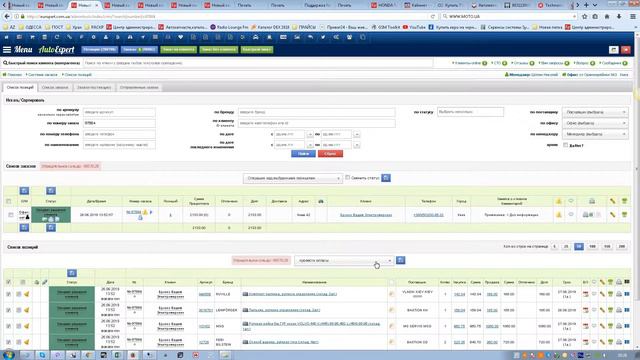Open the shopping cart toolbar icon

click(32, 37)
